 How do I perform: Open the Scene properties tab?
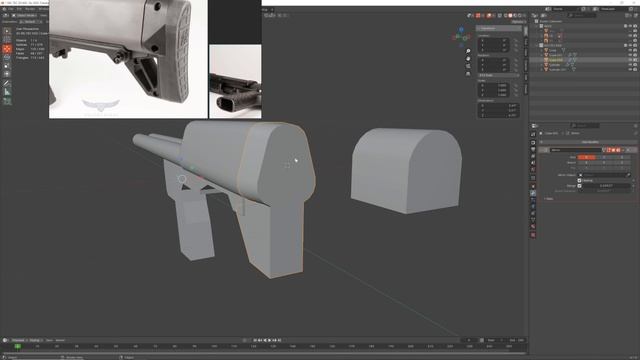(533, 162)
